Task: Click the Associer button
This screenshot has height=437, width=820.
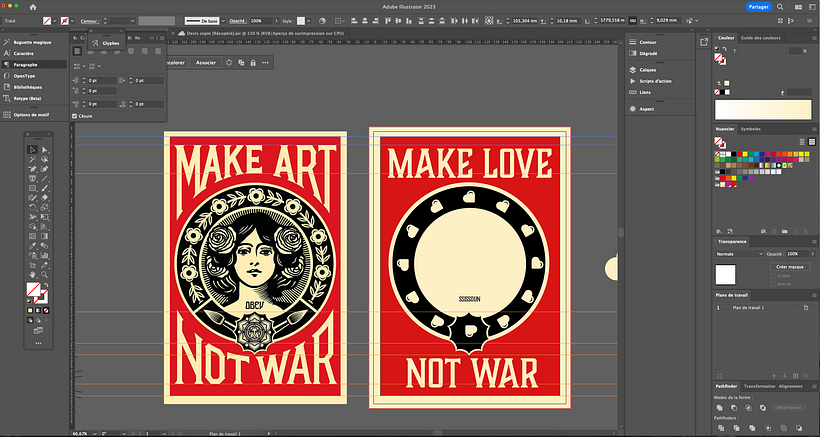Action: pos(205,62)
